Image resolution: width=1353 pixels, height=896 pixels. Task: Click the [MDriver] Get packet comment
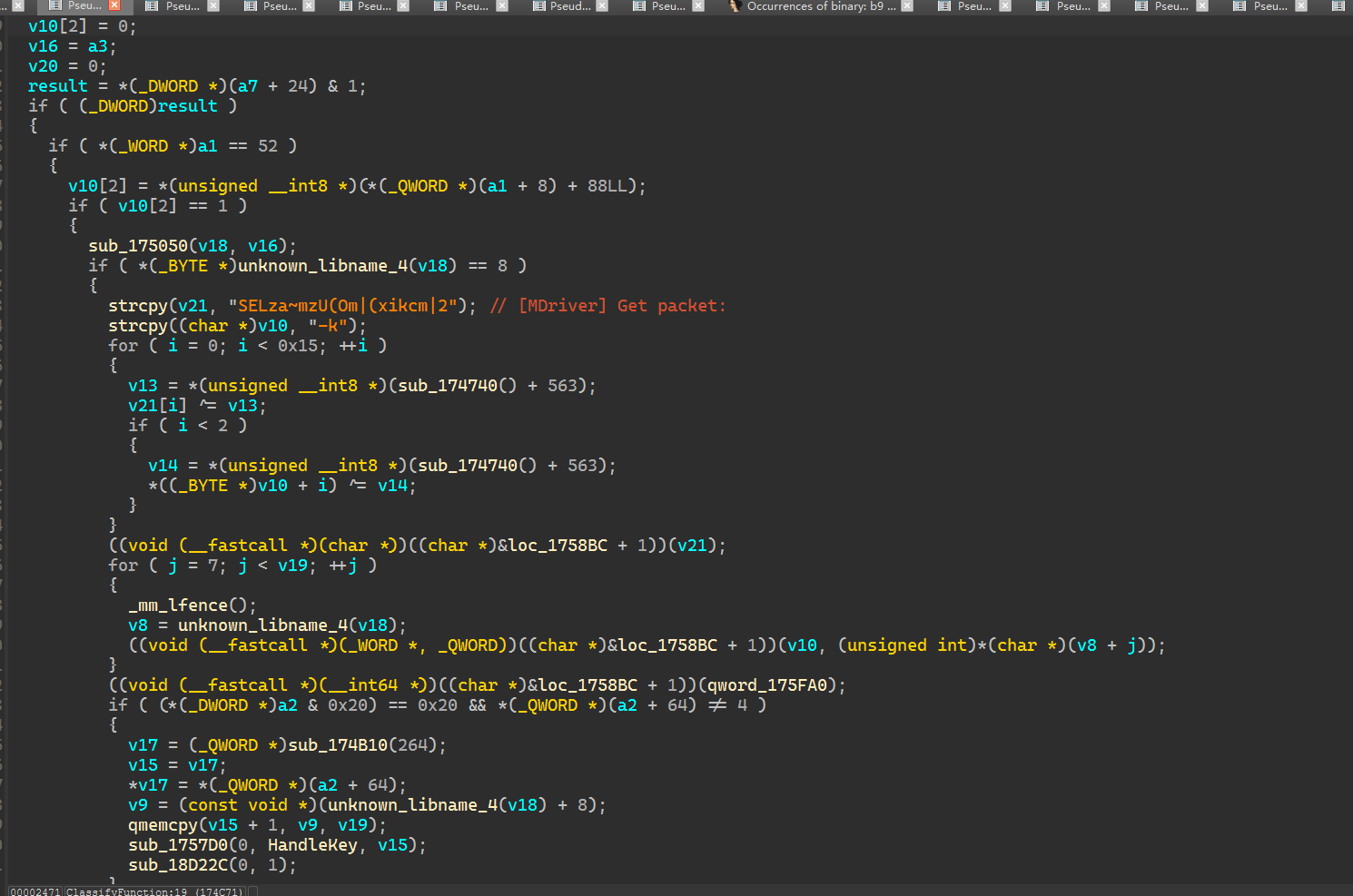(621, 306)
